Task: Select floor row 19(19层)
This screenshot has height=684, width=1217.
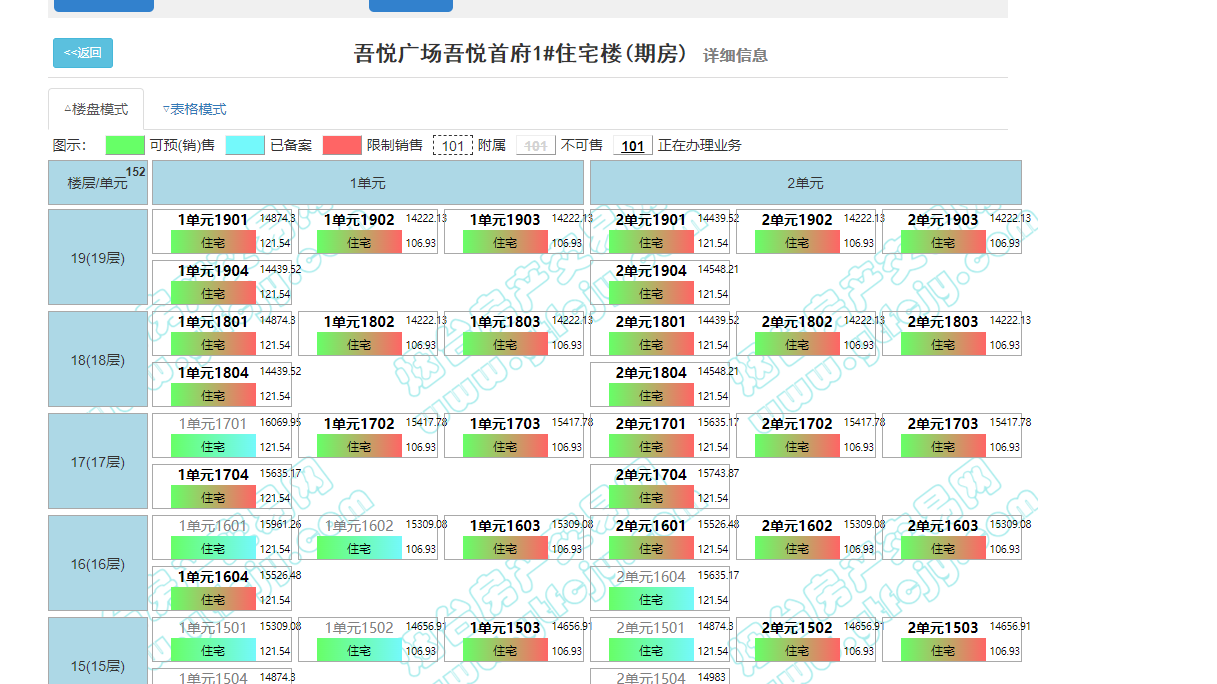Action: [98, 257]
